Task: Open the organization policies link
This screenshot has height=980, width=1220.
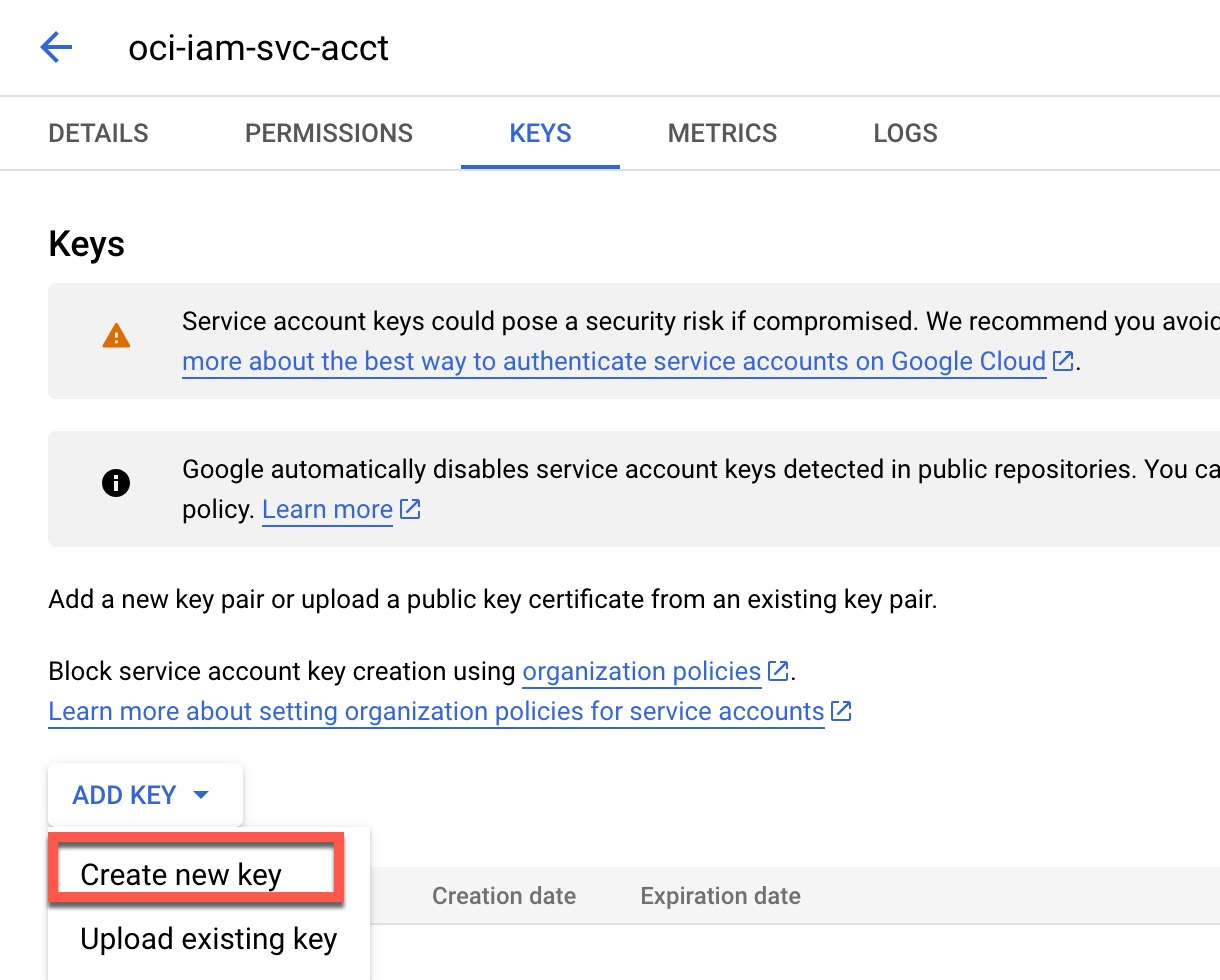Action: click(642, 671)
